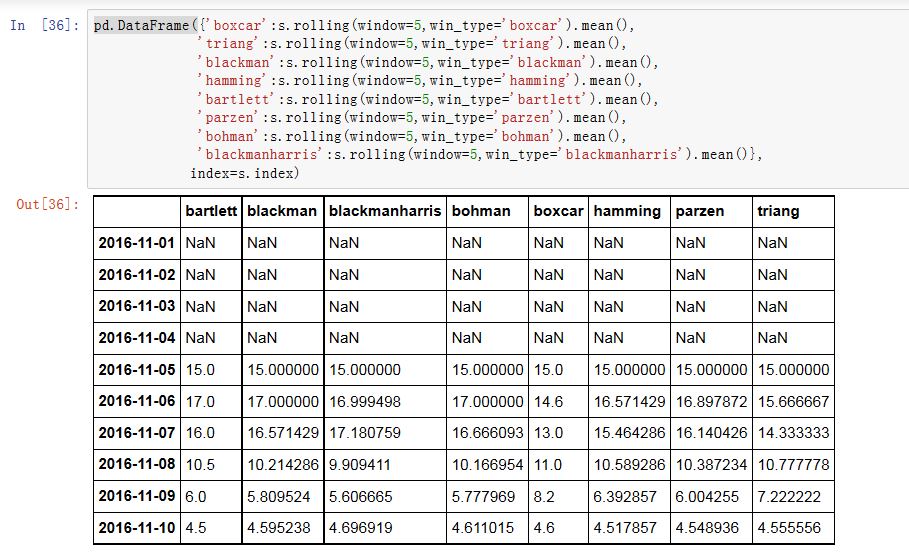909x552 pixels.
Task: Select the triang value 7.222222
Action: (x=794, y=497)
